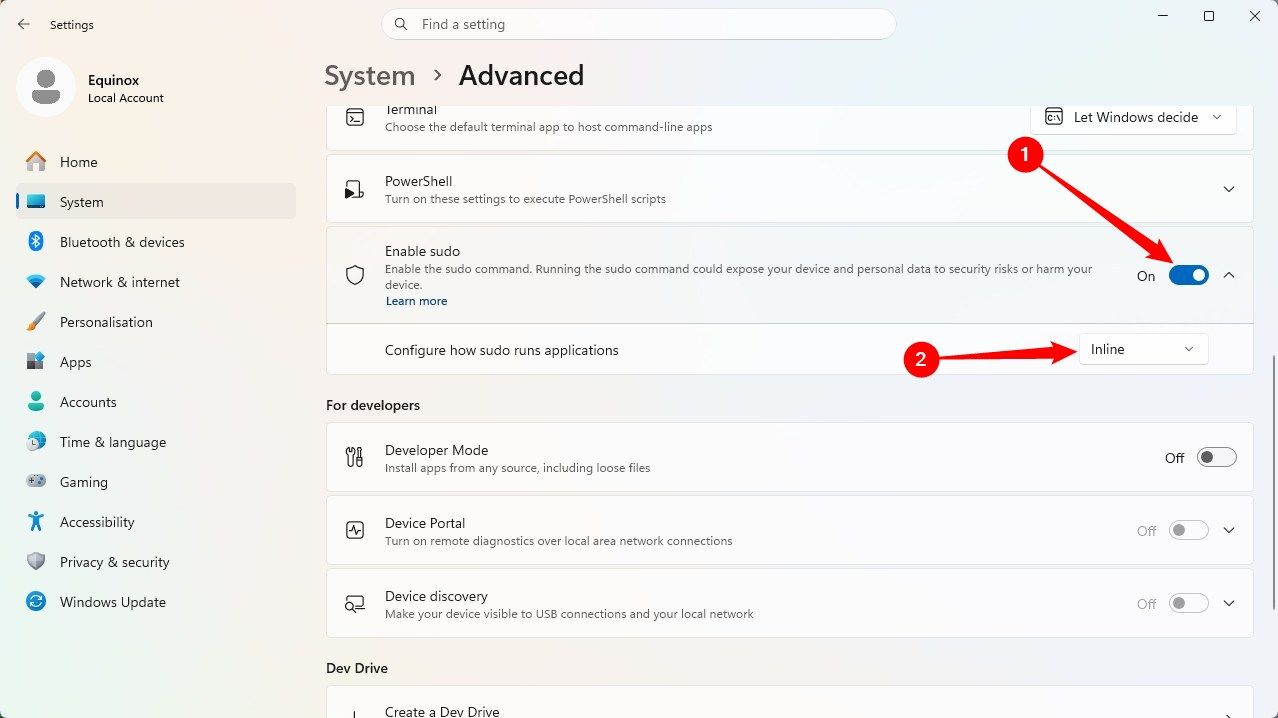
Task: Click Configure how sudo runs applications text
Action: 502,350
